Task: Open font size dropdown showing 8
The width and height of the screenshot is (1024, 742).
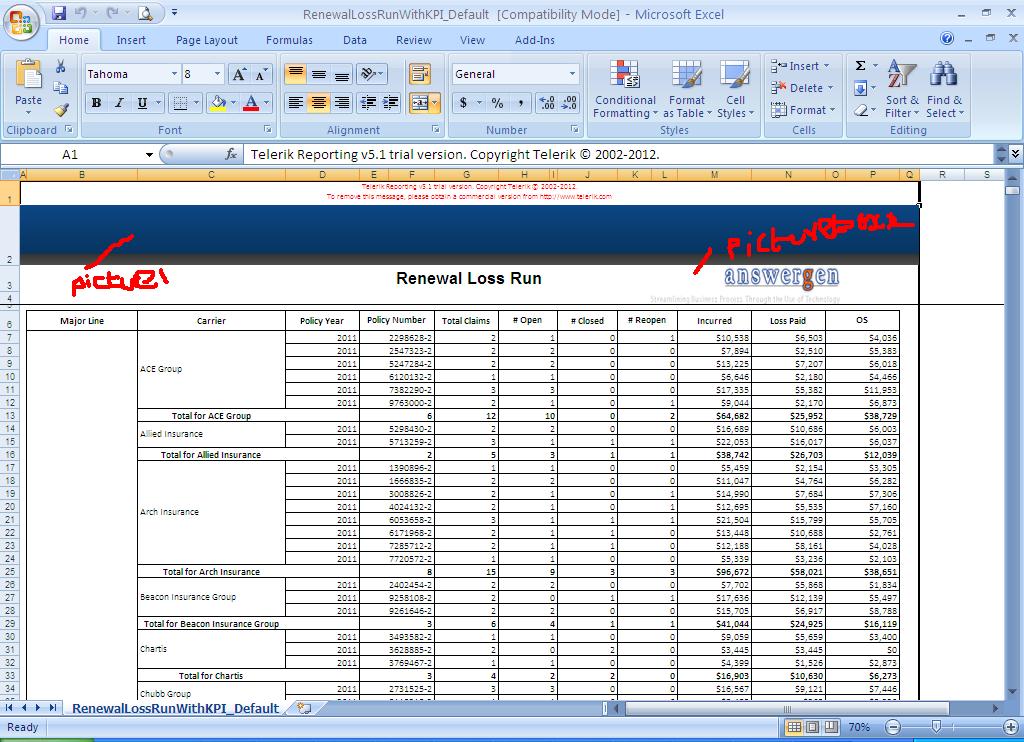Action: pyautogui.click(x=217, y=74)
